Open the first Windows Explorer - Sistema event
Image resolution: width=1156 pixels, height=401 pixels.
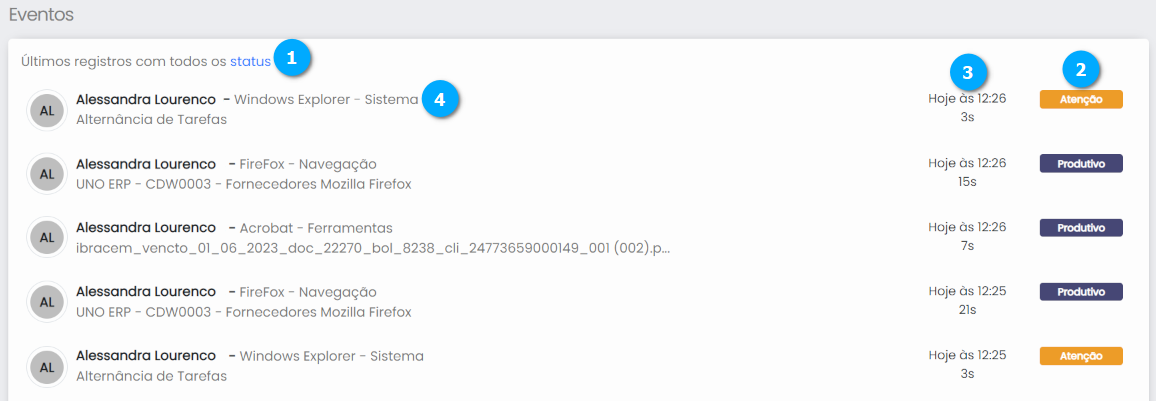coord(326,100)
